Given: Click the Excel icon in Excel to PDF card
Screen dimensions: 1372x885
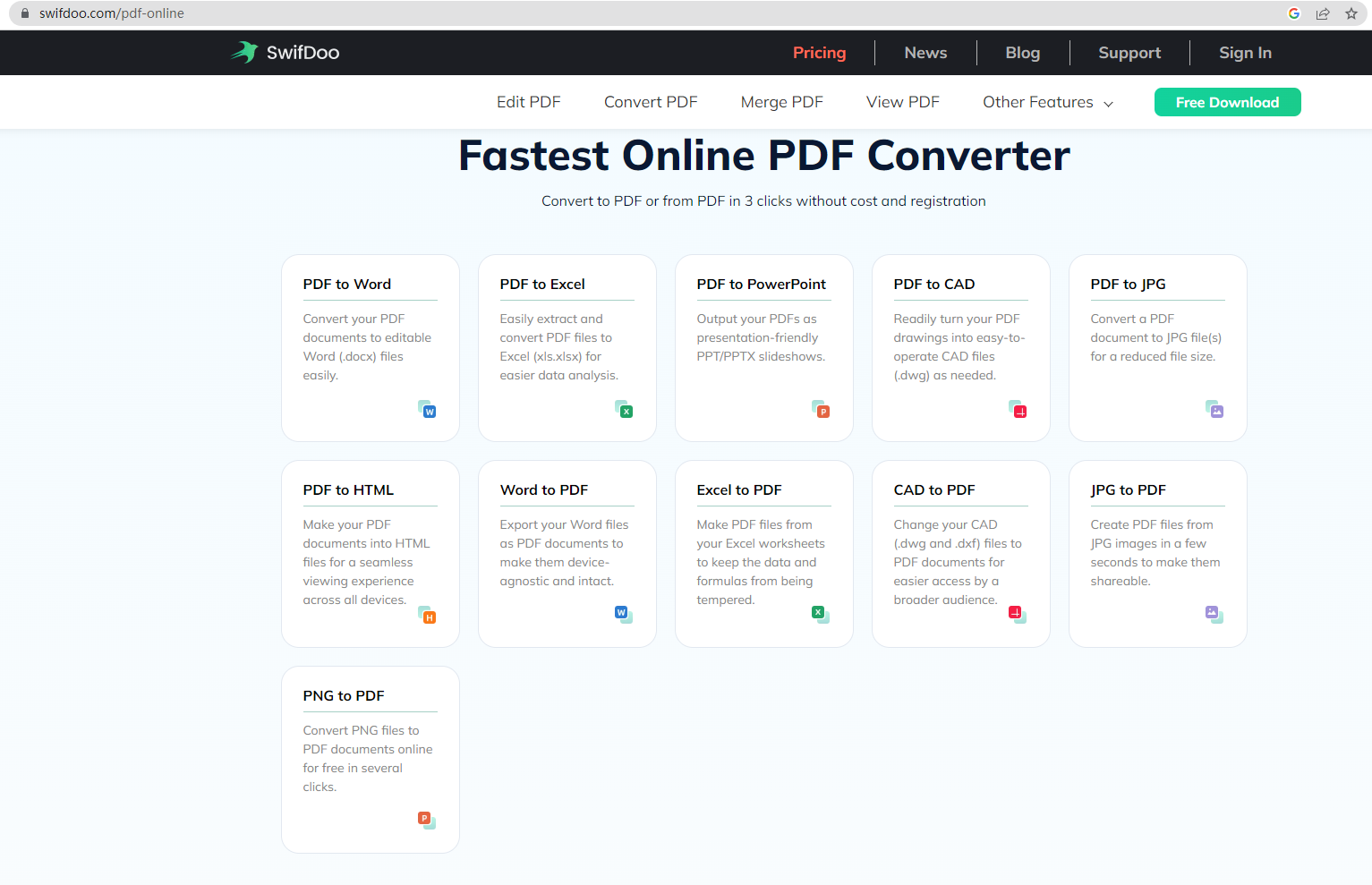Looking at the screenshot, I should [x=821, y=615].
